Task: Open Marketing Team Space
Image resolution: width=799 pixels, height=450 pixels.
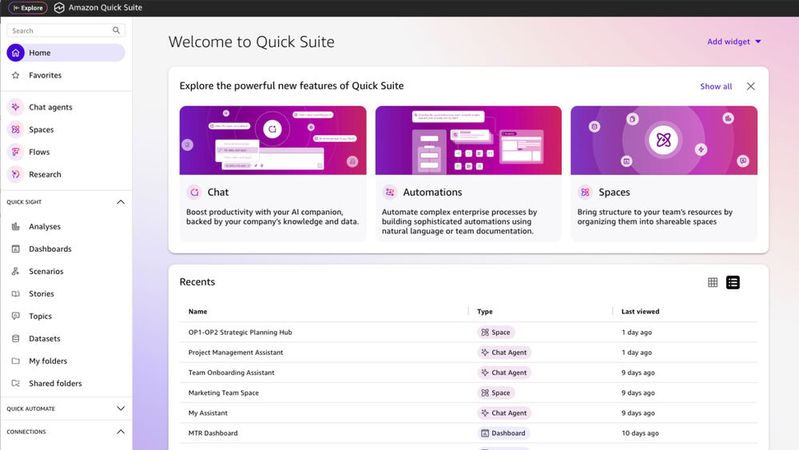Action: [223, 392]
